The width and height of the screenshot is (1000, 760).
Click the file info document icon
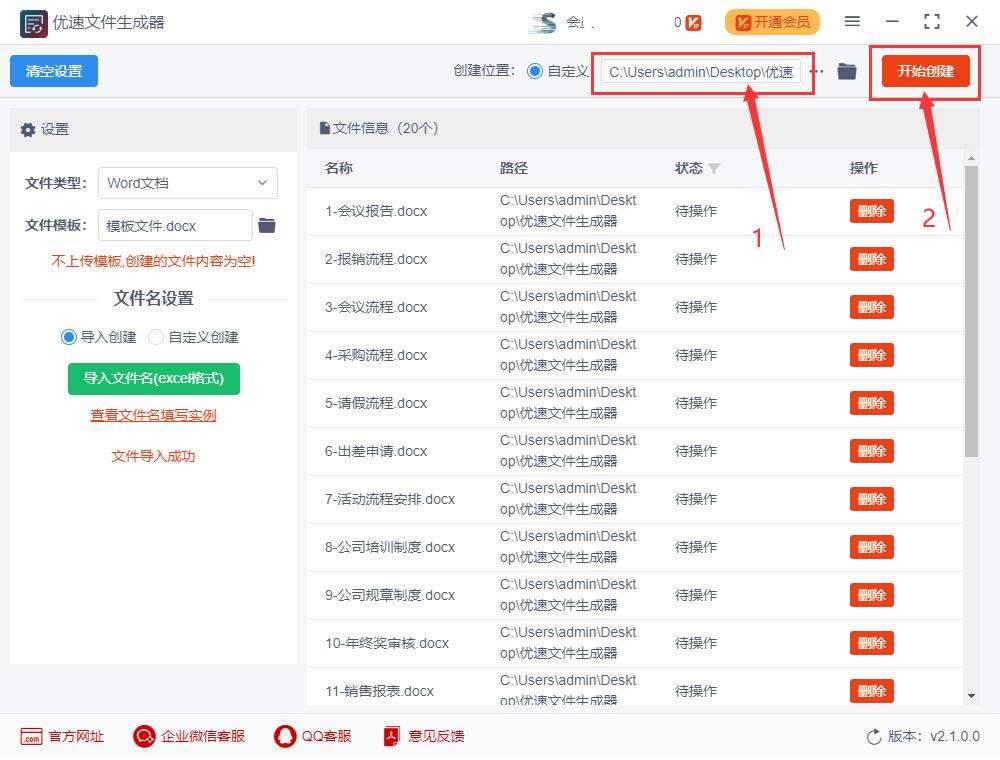point(324,128)
